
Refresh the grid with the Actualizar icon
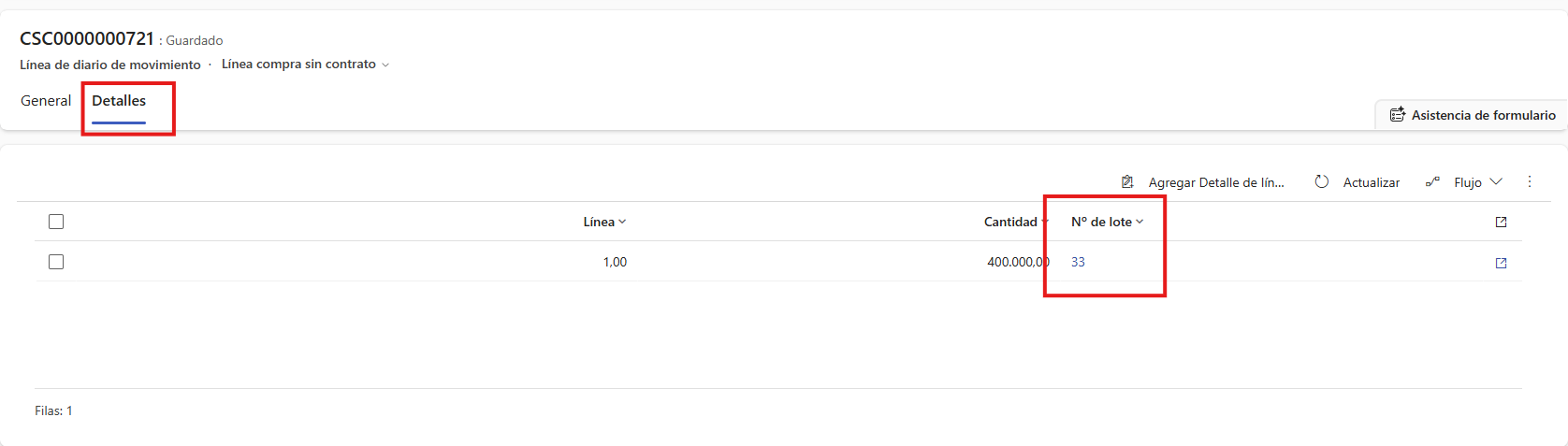pos(1321,182)
